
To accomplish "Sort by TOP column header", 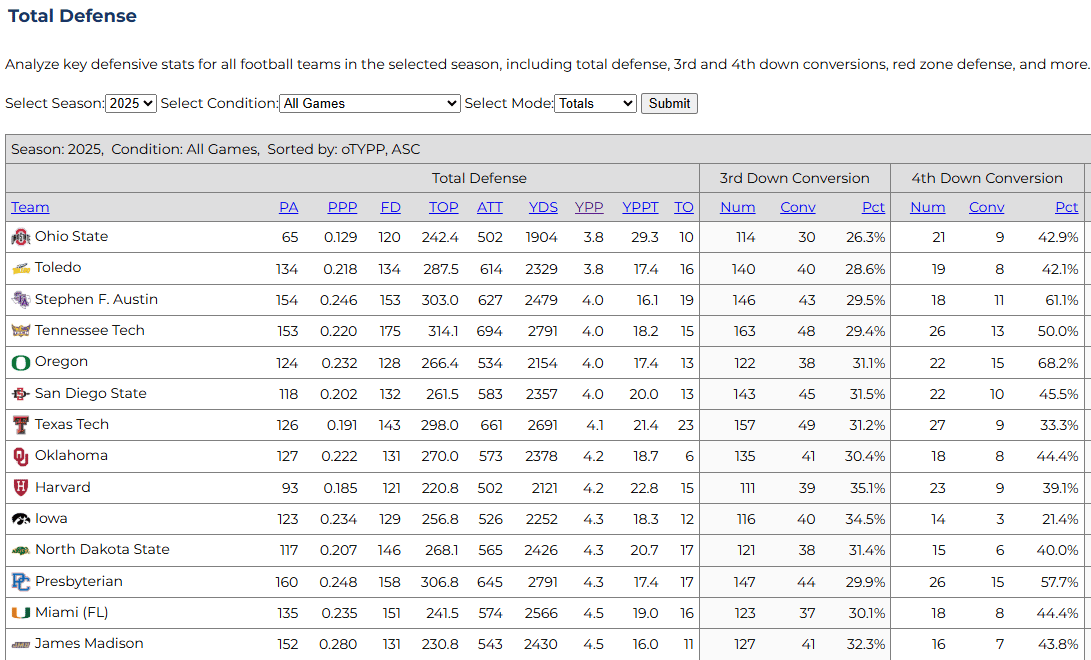I will pos(443,207).
